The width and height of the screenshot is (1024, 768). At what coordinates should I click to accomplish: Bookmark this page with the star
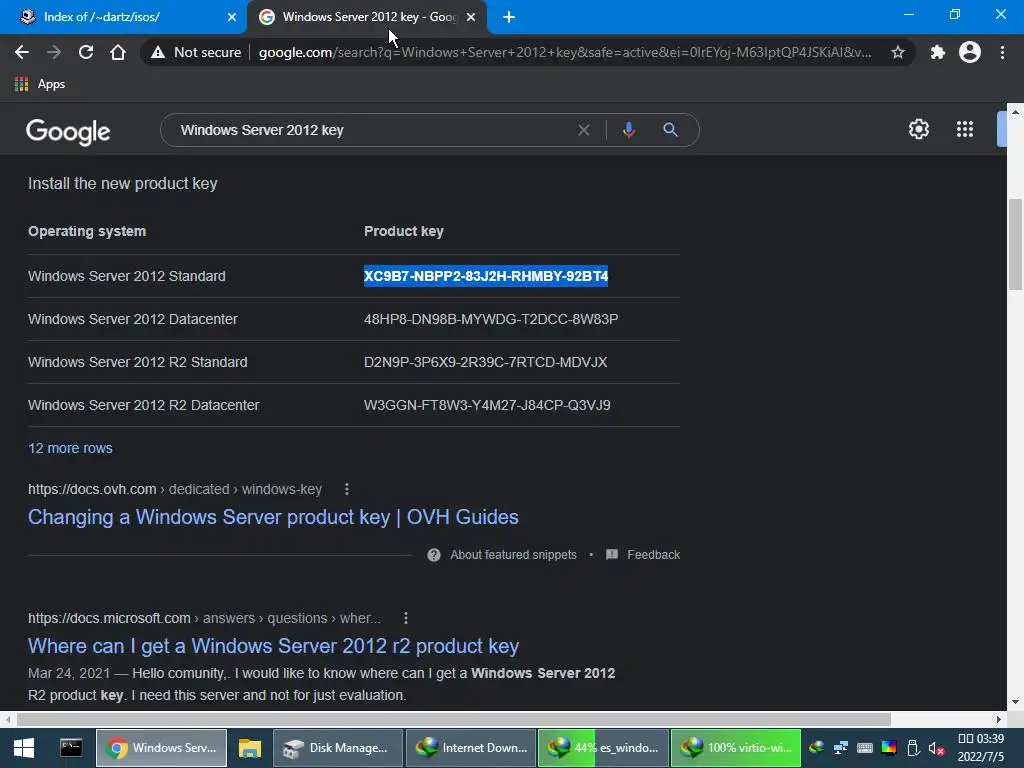coord(898,52)
